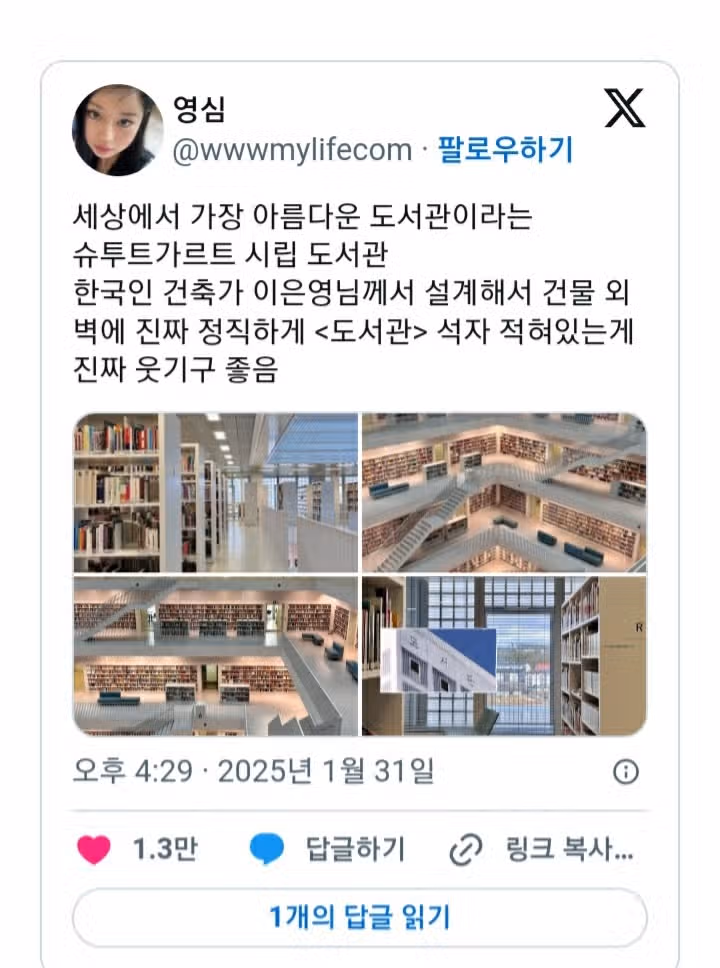Screen dimensions: 720x968
Task: Click the display name 영심
Action: tap(199, 110)
